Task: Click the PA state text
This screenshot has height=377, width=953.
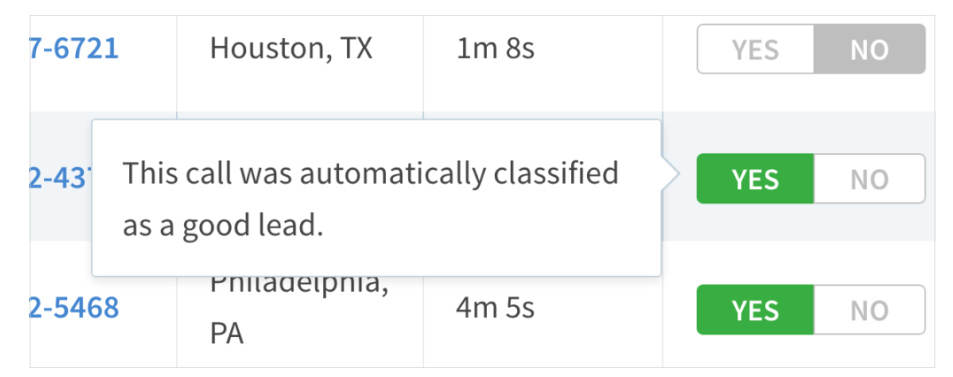Action: 227,335
